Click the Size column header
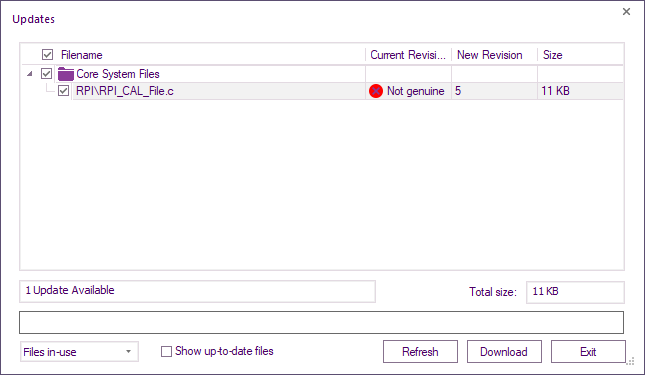Image resolution: width=645 pixels, height=375 pixels. pyautogui.click(x=552, y=55)
